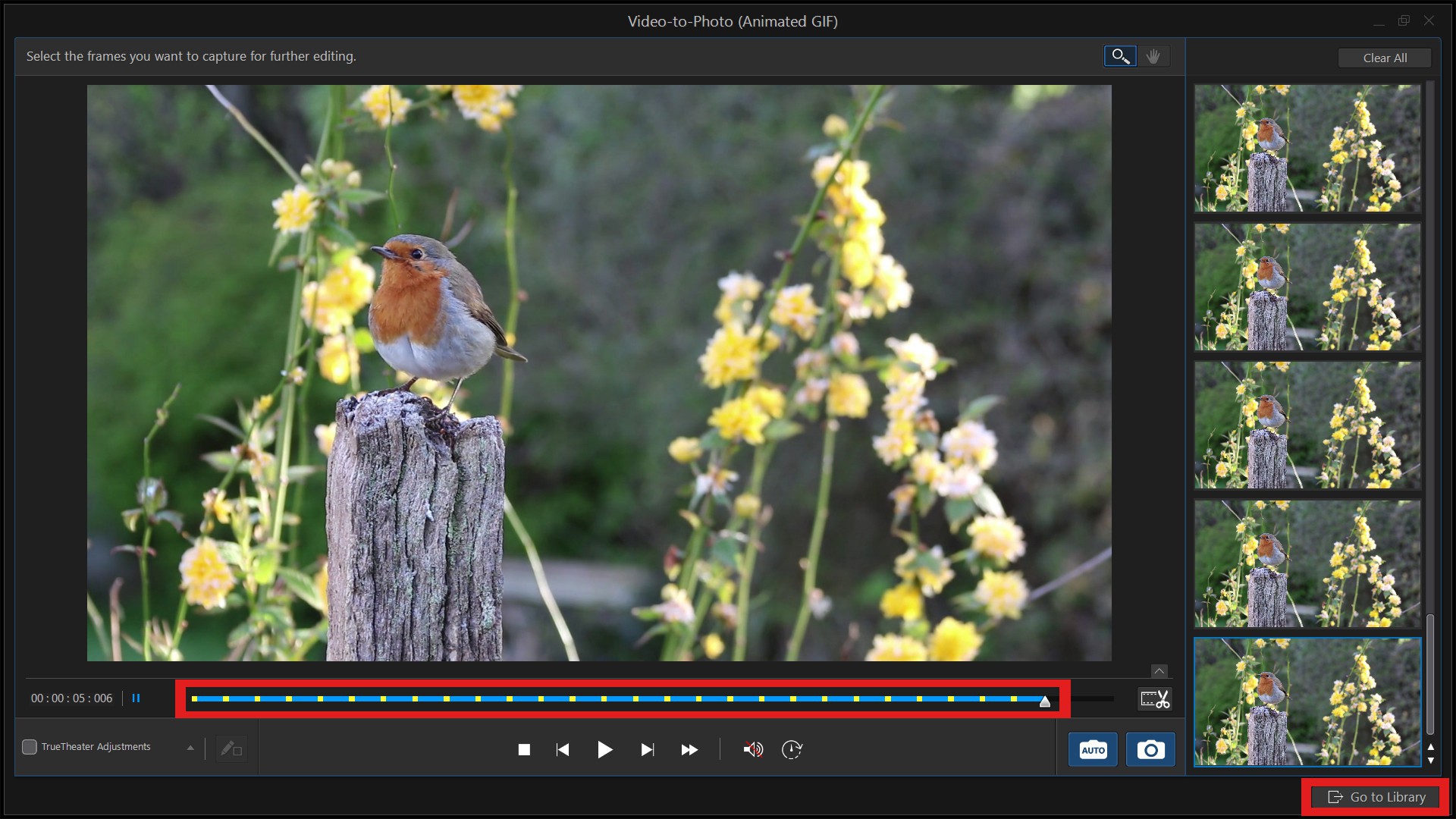The image size is (1456, 819).
Task: Click the pause indicator beside timecode
Action: (136, 698)
